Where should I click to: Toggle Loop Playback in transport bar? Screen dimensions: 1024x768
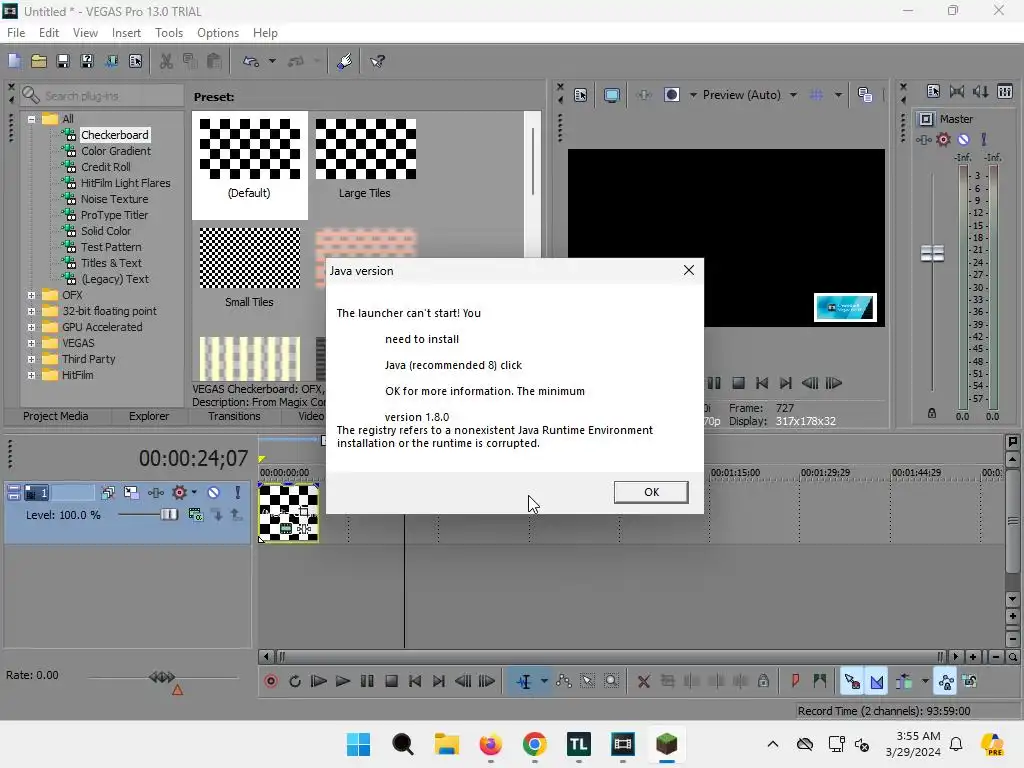295,681
